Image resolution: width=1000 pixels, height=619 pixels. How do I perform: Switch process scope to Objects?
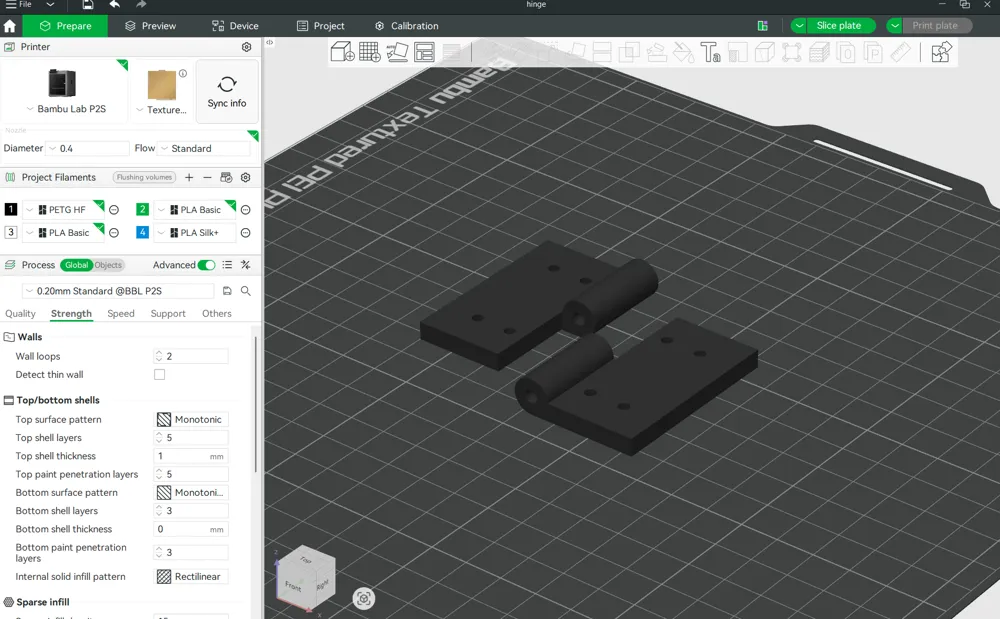click(108, 265)
